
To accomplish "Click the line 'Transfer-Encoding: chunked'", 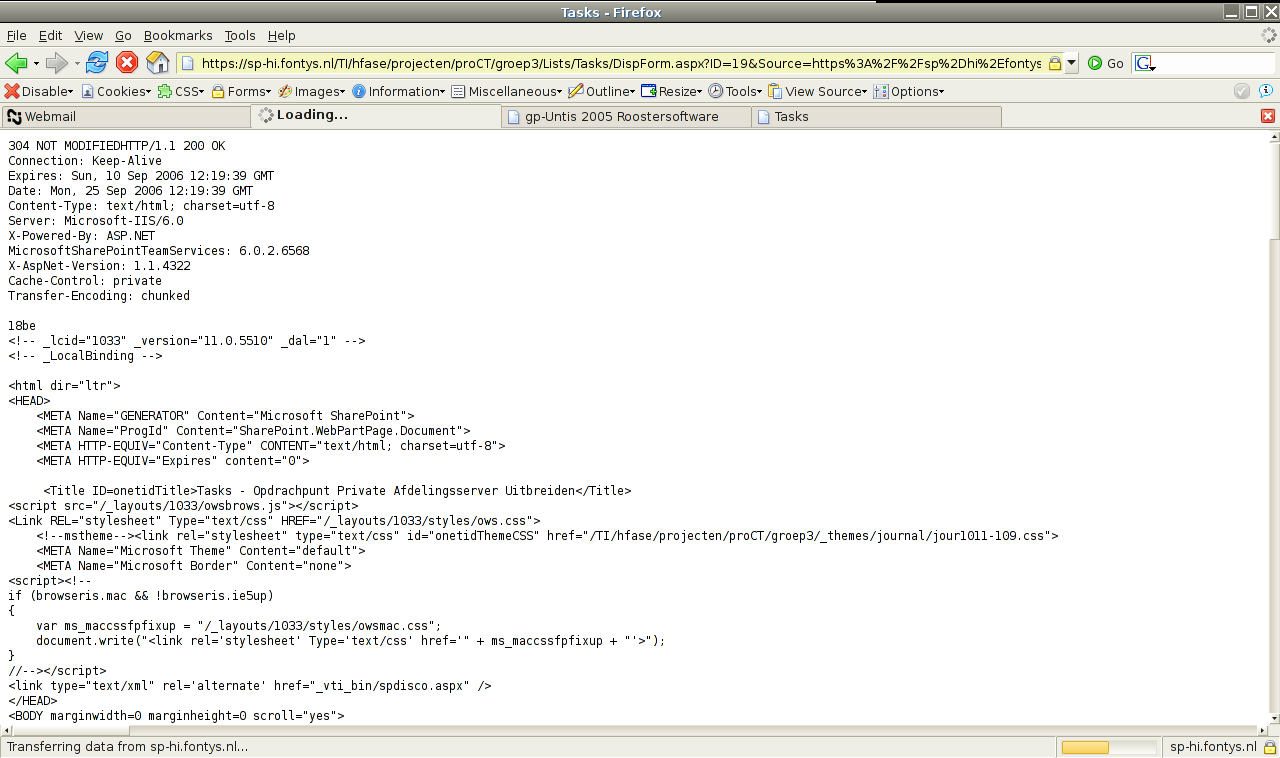I will tap(99, 296).
